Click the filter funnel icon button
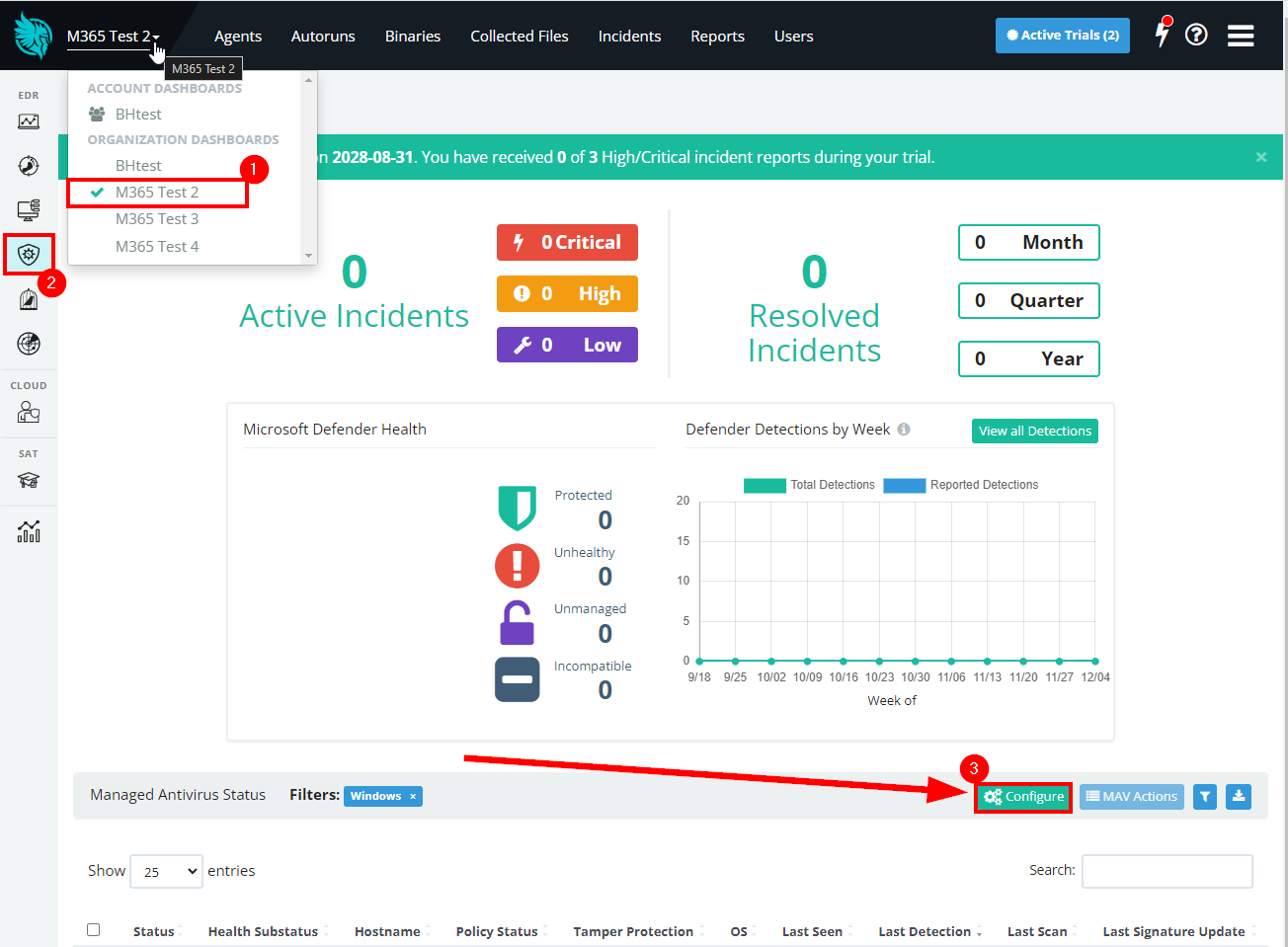Viewport: 1288px width, 947px height. tap(1205, 797)
